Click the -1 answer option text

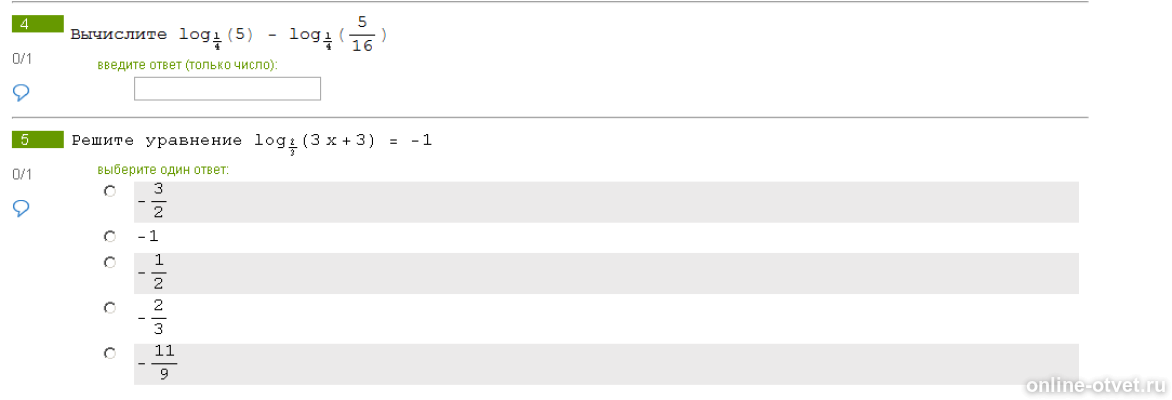148,237
